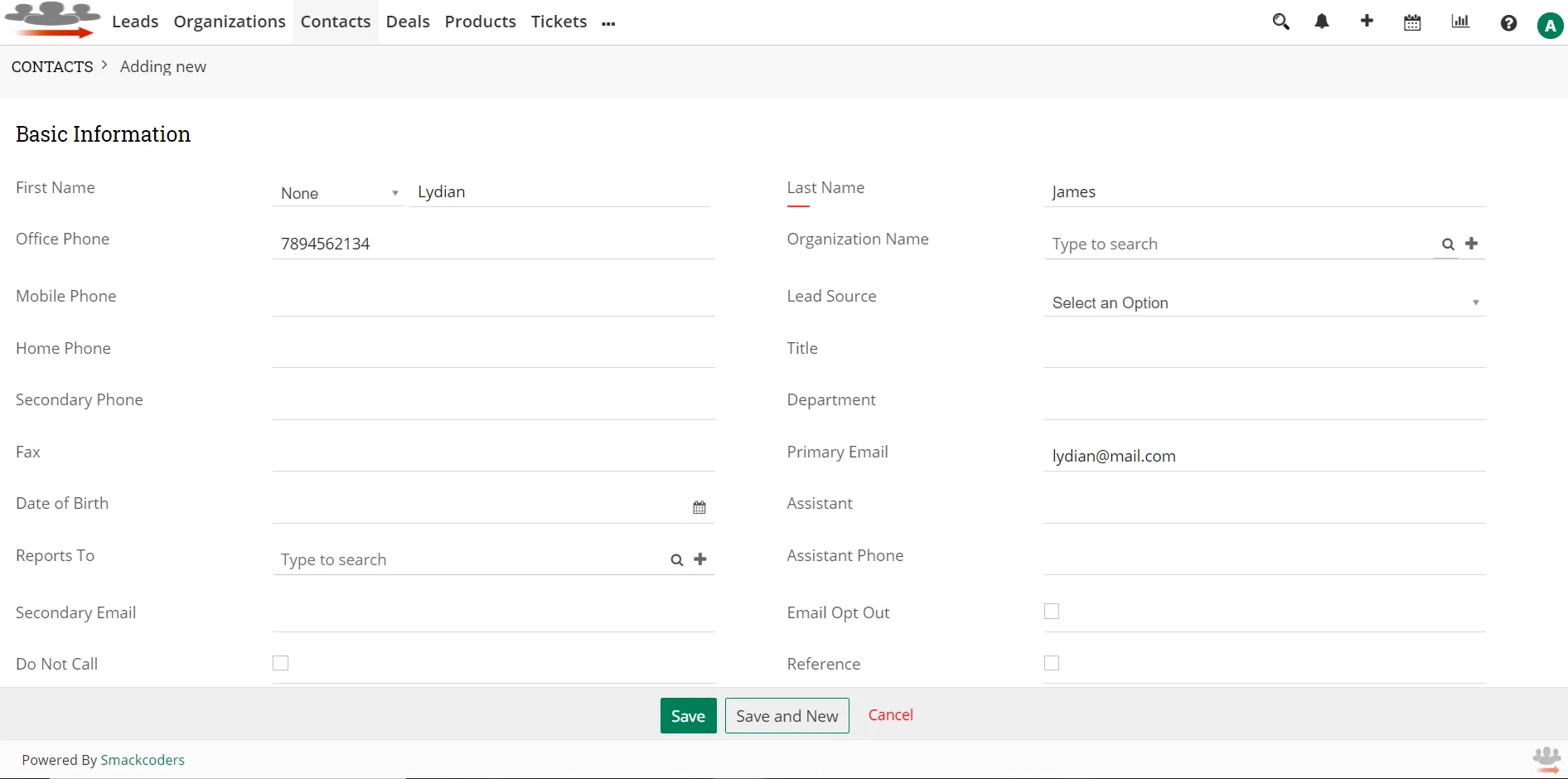Open the reports bar chart

pyautogui.click(x=1459, y=22)
